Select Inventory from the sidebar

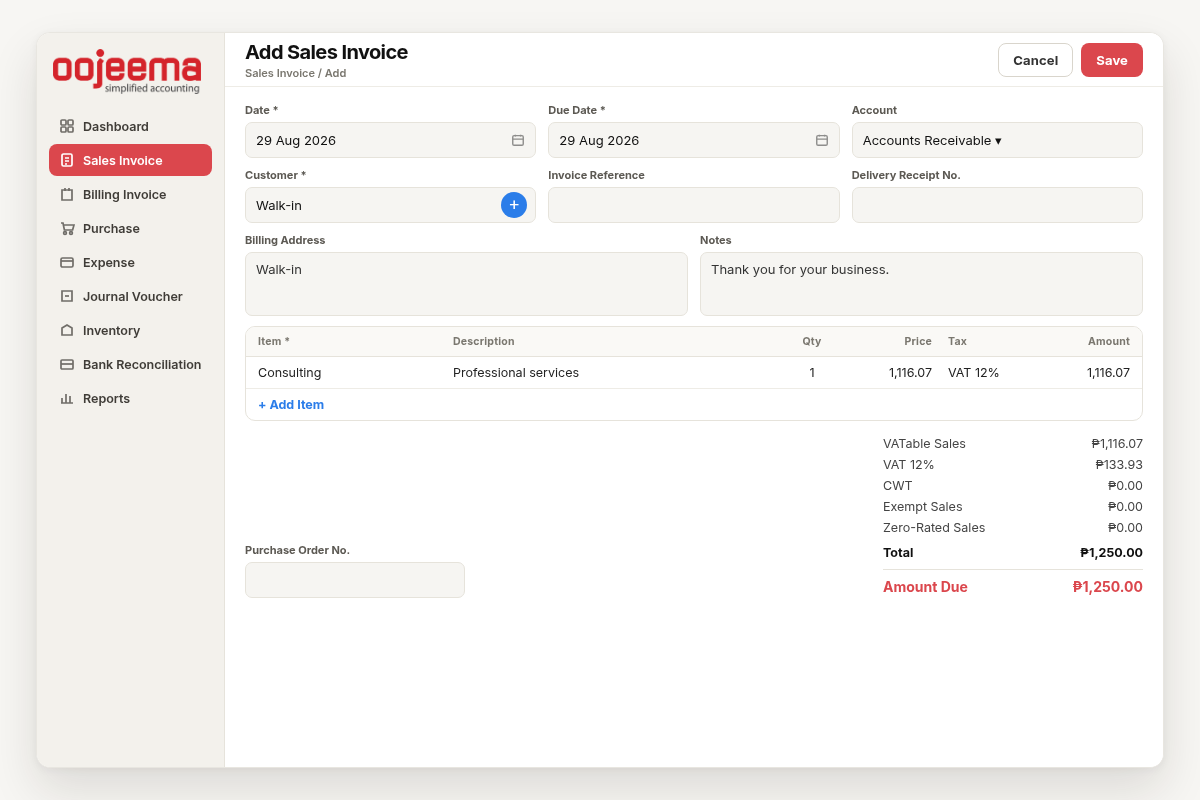click(x=130, y=330)
